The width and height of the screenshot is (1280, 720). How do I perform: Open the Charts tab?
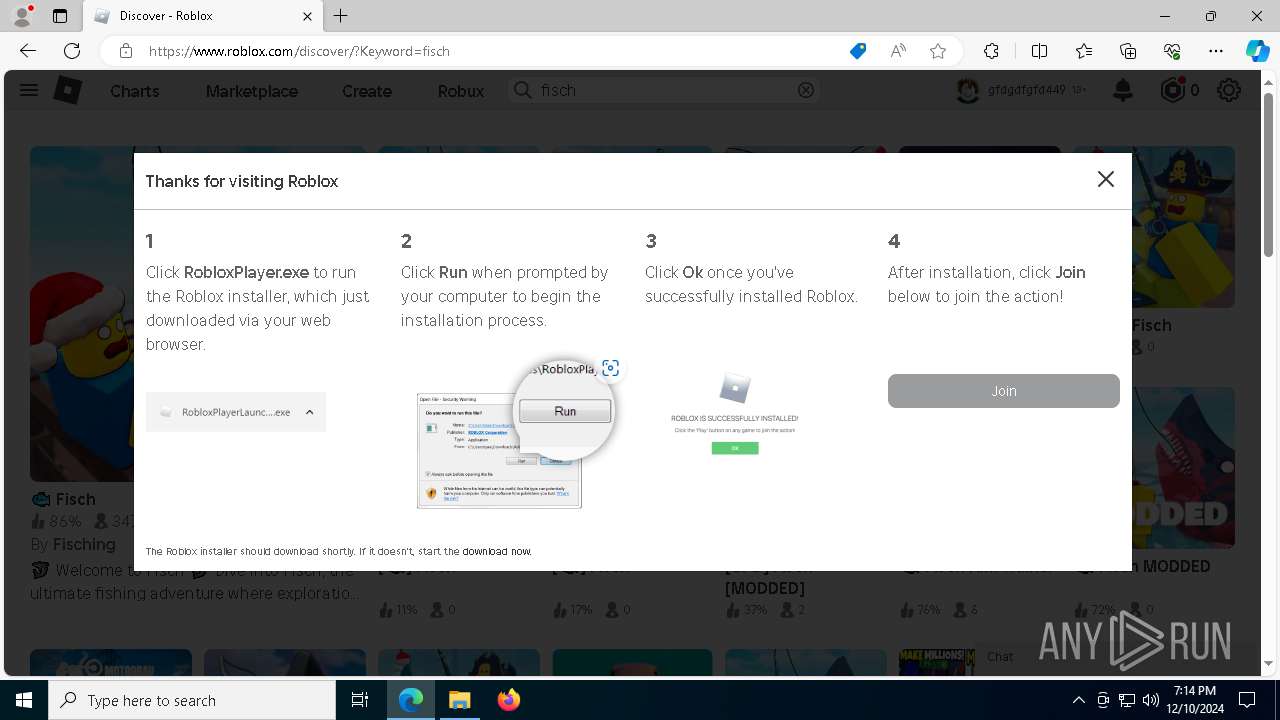point(134,91)
